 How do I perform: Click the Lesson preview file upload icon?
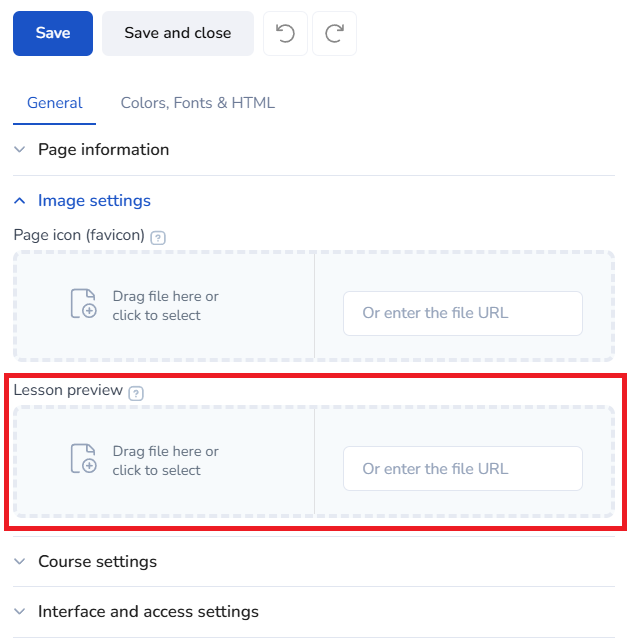point(83,459)
